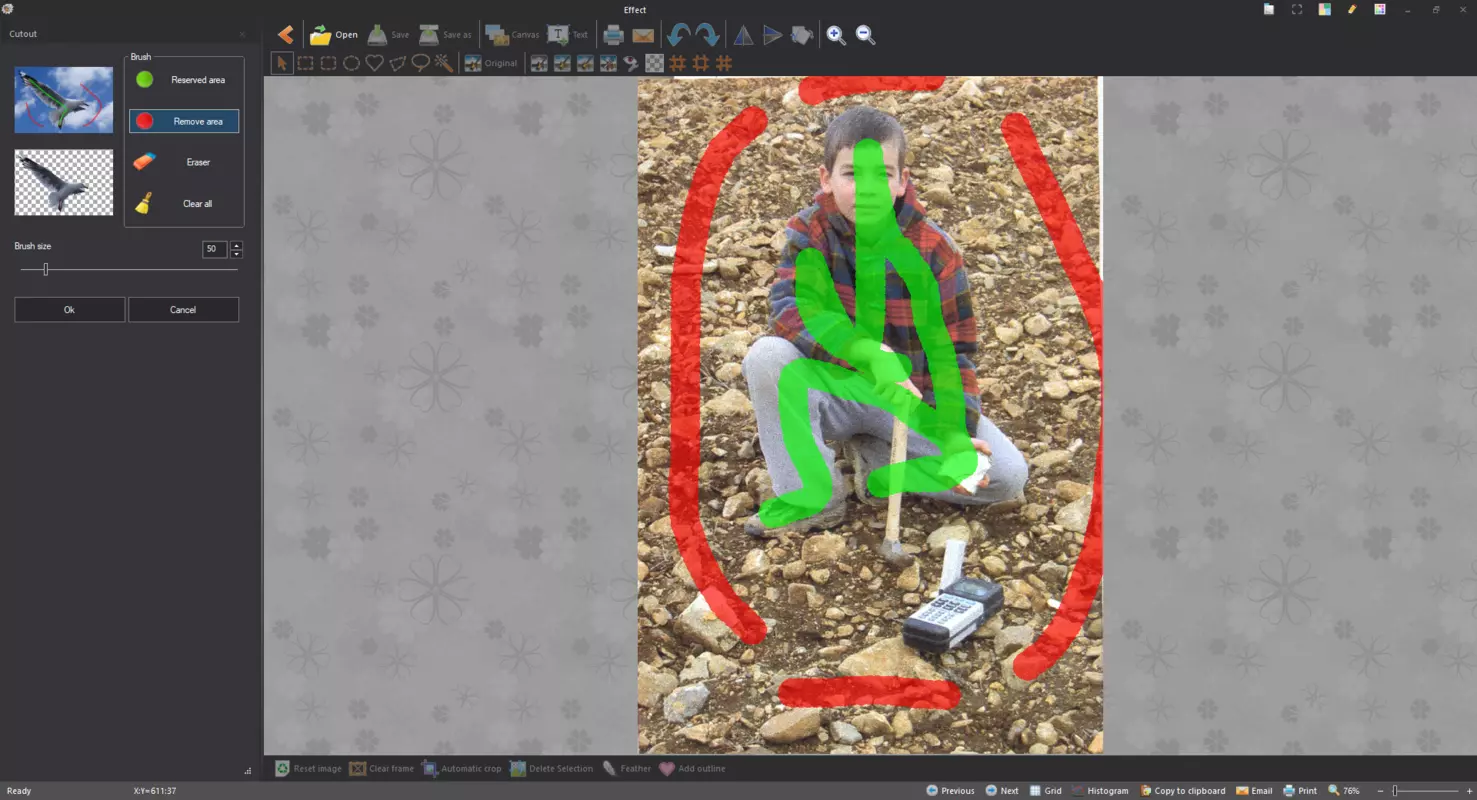Choose the heart-shaped selection tool
Image resolution: width=1477 pixels, height=800 pixels.
(x=375, y=63)
